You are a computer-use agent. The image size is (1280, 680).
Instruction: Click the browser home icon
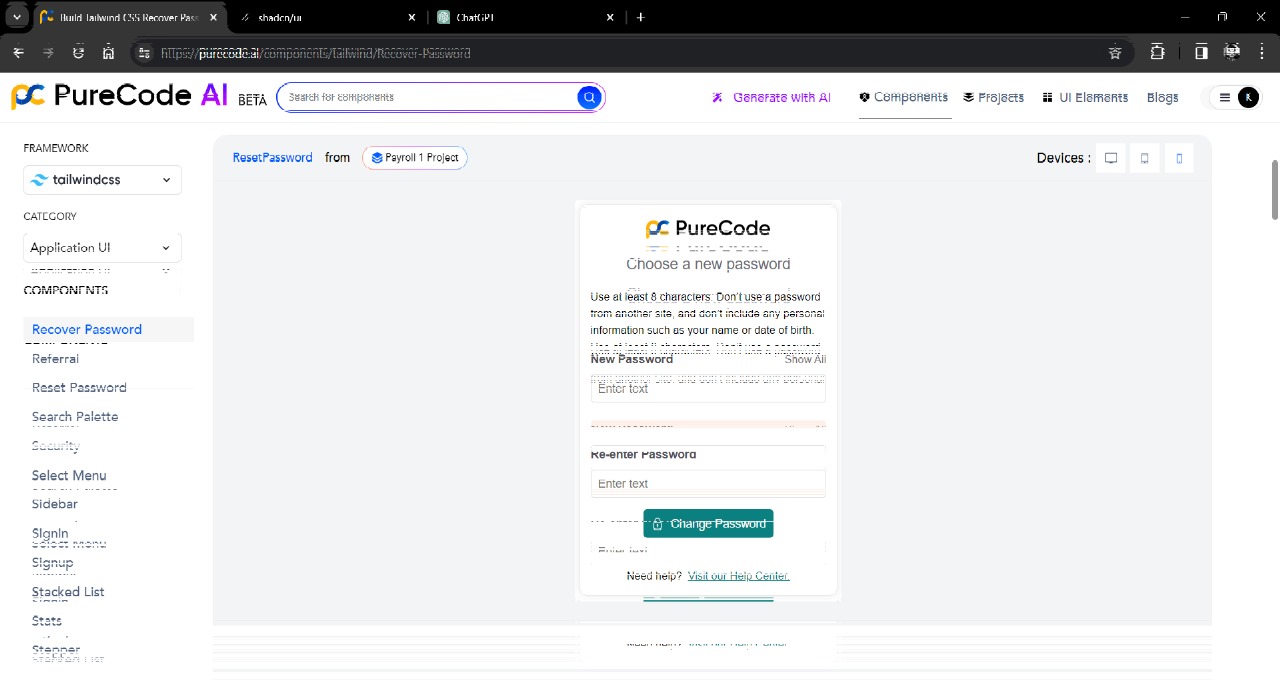tap(108, 53)
